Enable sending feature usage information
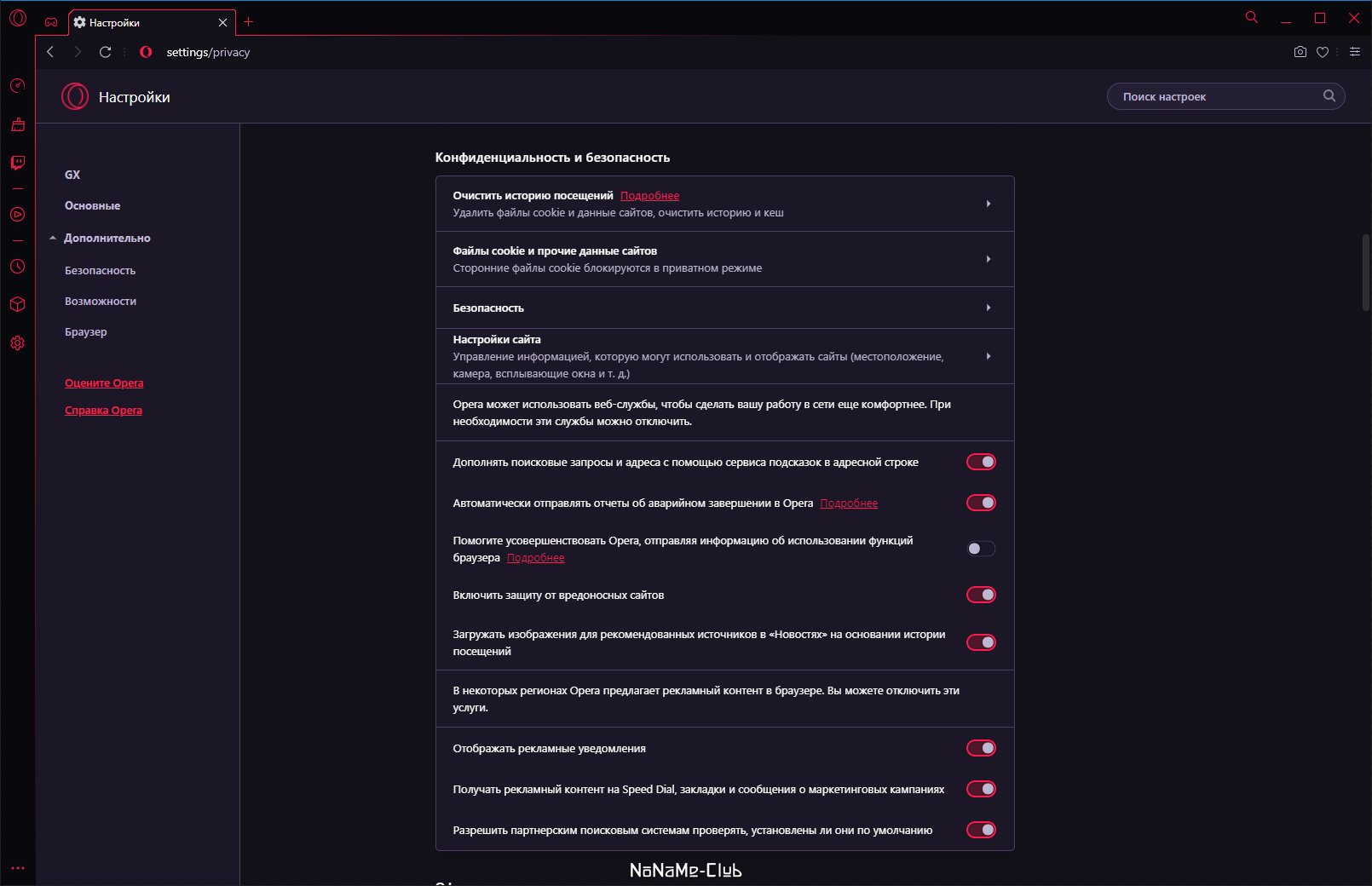 point(981,549)
